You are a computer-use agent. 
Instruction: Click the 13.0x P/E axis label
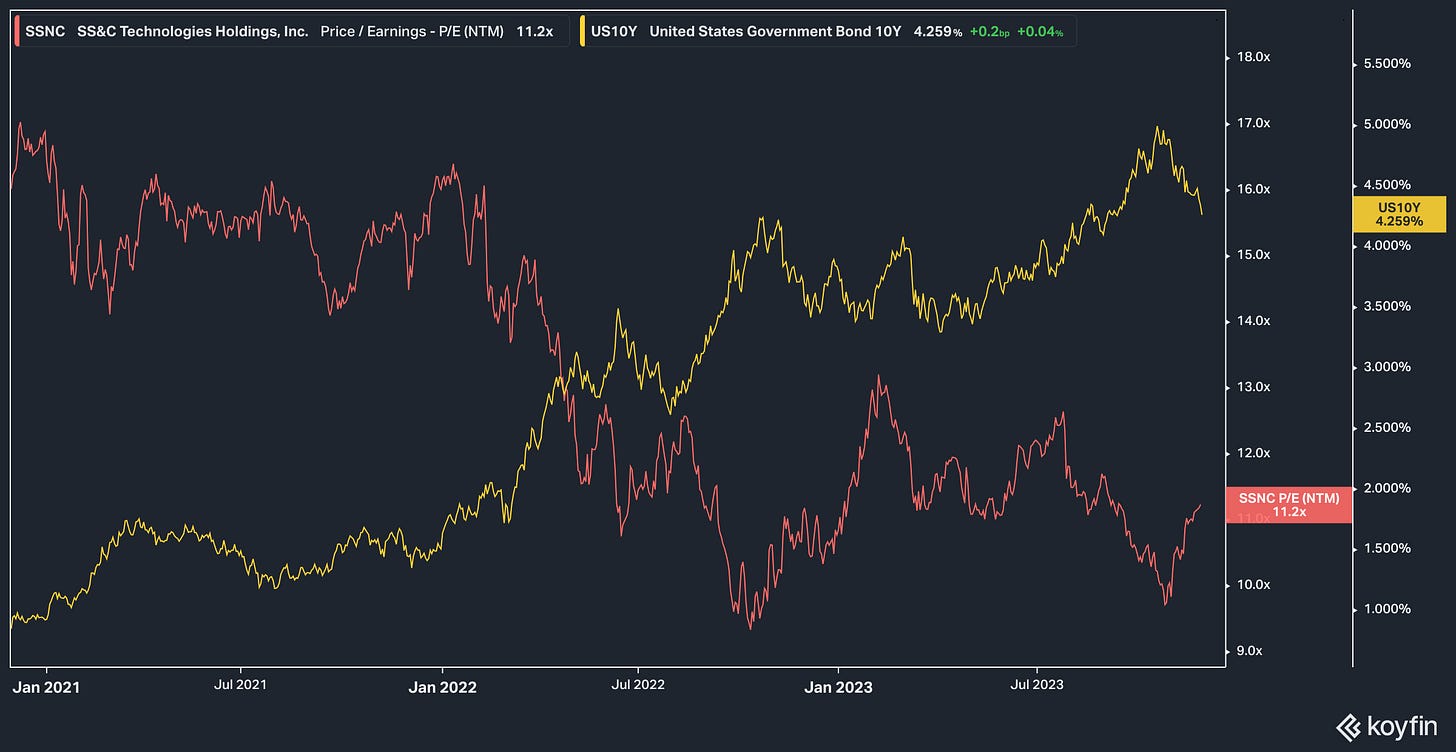pyautogui.click(x=1254, y=387)
